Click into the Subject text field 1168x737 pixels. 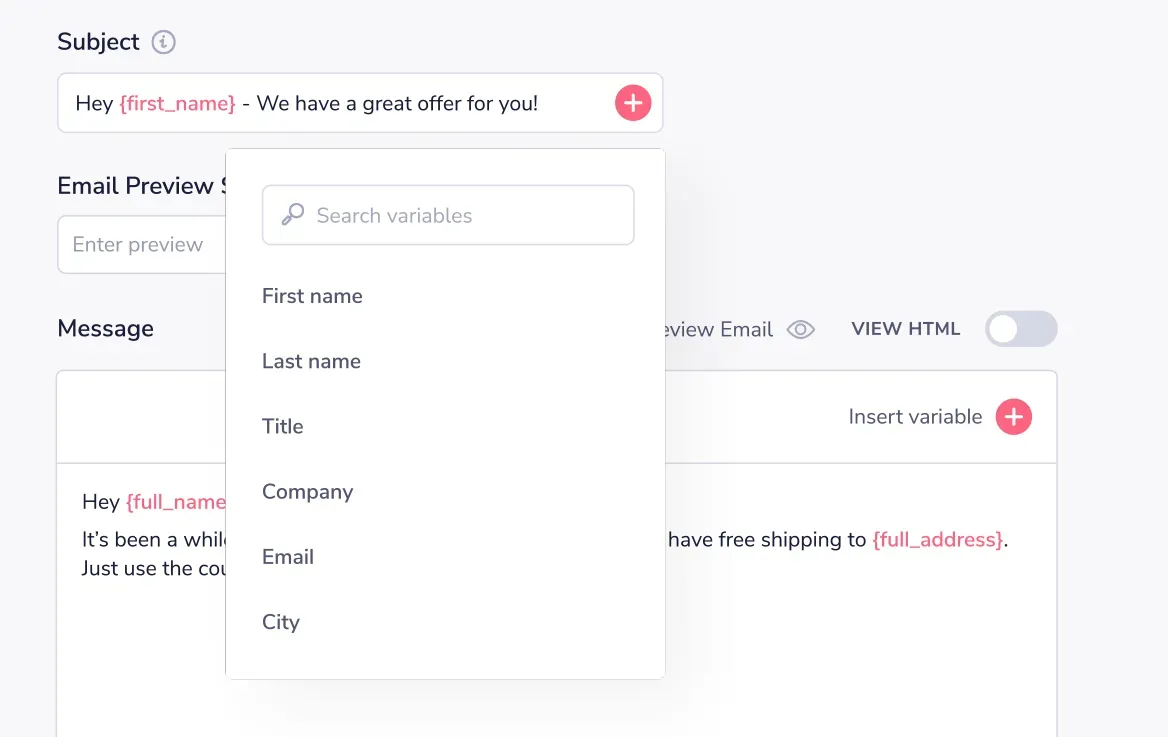(400, 103)
